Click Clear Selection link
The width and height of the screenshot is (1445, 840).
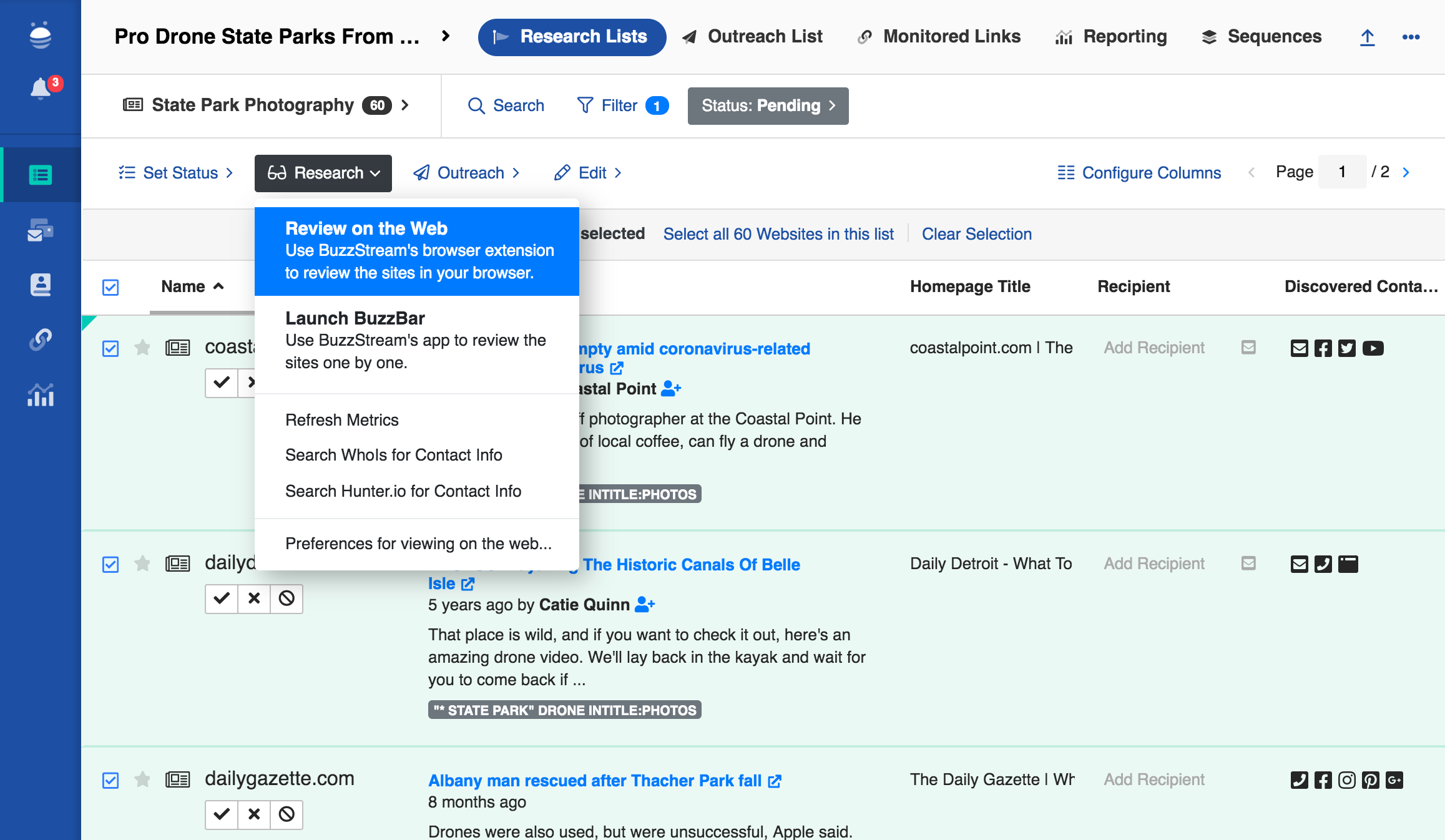(x=977, y=234)
